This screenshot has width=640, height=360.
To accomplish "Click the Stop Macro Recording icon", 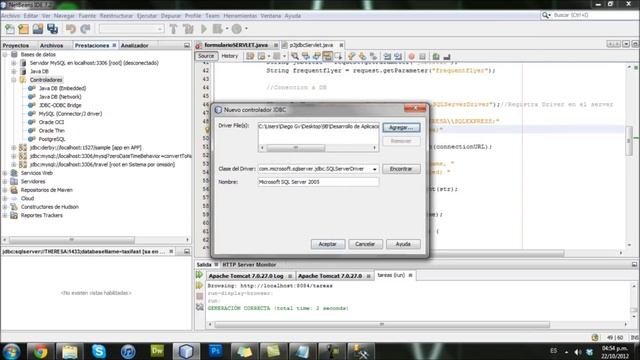I will pos(422,56).
